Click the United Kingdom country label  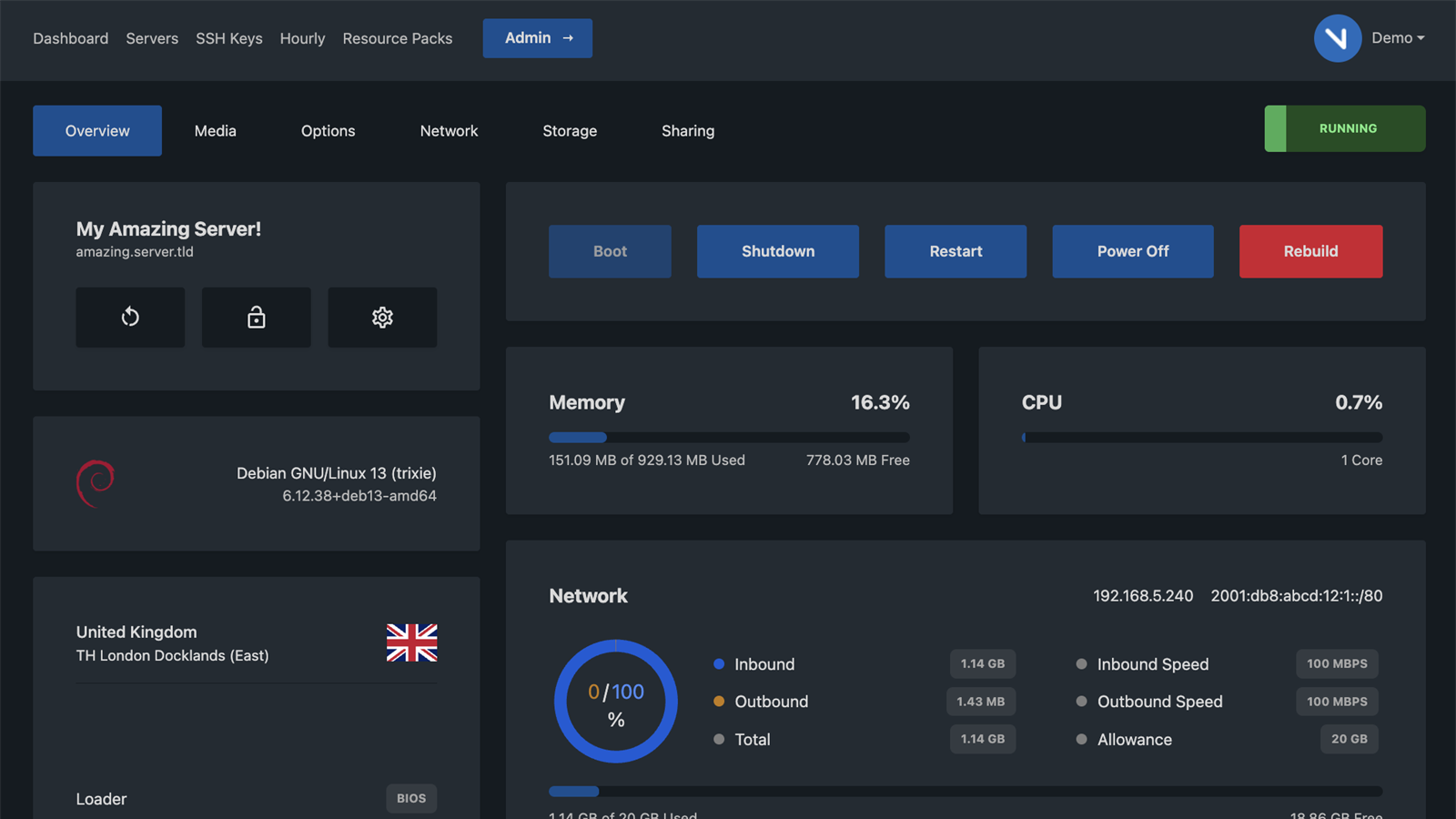coord(136,632)
